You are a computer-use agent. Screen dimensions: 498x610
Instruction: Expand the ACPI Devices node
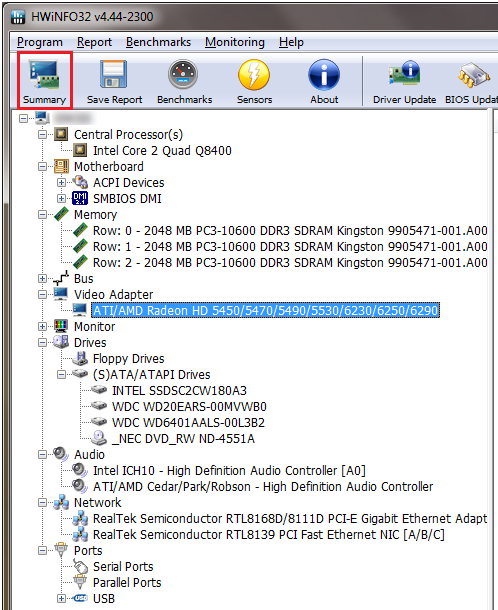click(61, 182)
